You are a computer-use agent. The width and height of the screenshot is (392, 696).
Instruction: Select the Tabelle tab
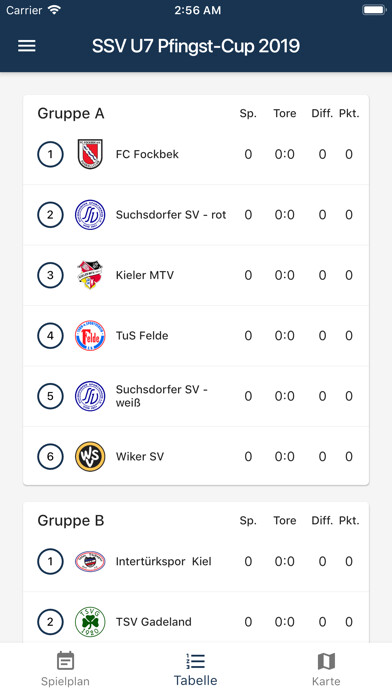tap(195, 669)
